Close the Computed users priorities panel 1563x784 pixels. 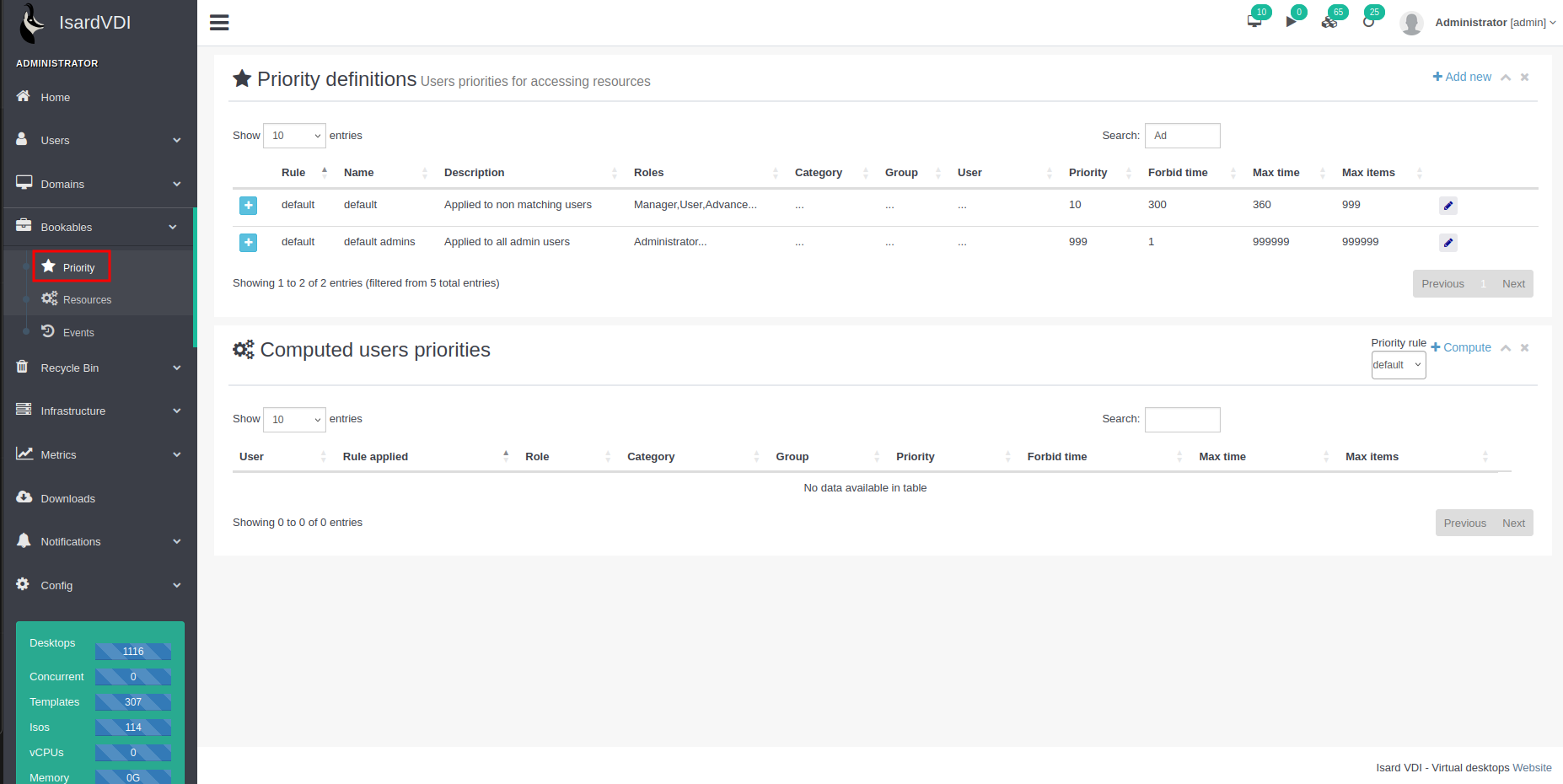coord(1524,348)
